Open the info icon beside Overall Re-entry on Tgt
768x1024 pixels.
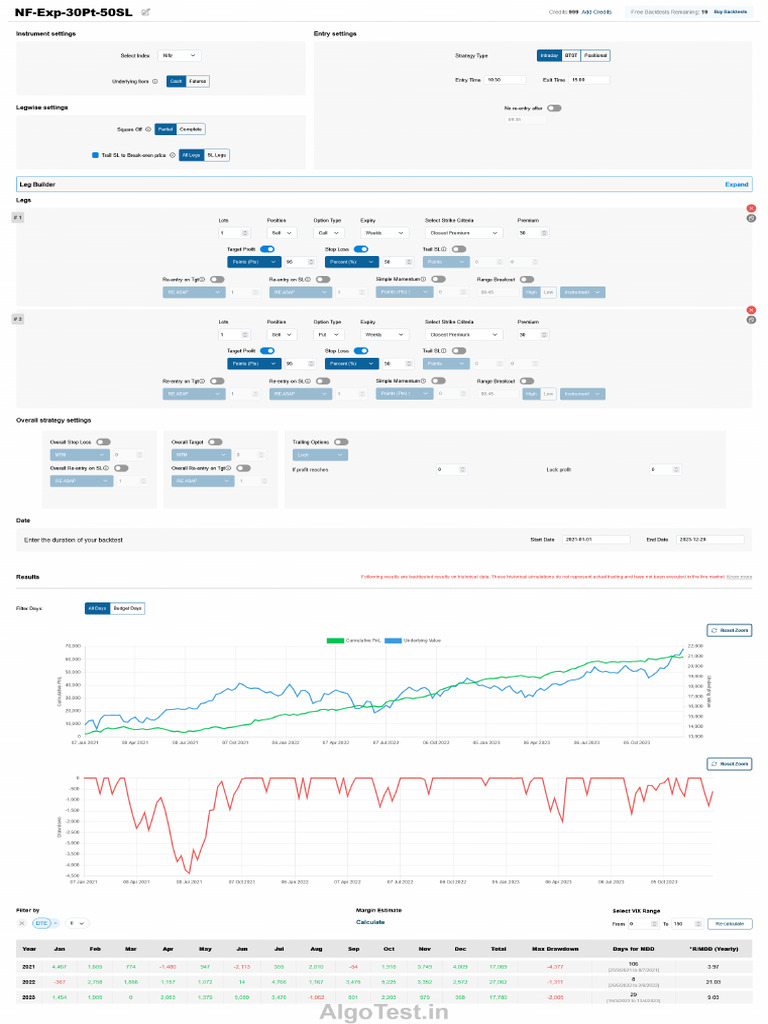tap(229, 468)
